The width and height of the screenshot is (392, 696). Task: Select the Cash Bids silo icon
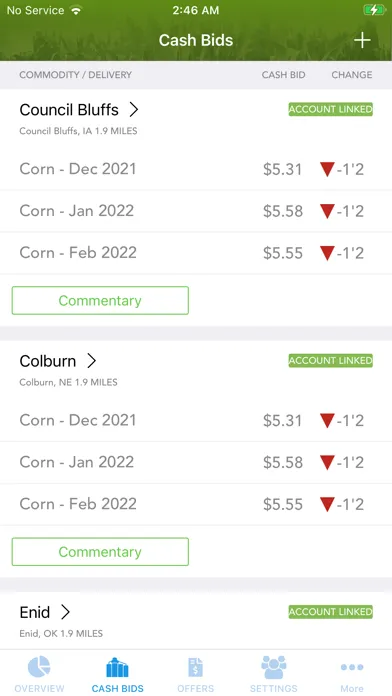click(x=117, y=668)
